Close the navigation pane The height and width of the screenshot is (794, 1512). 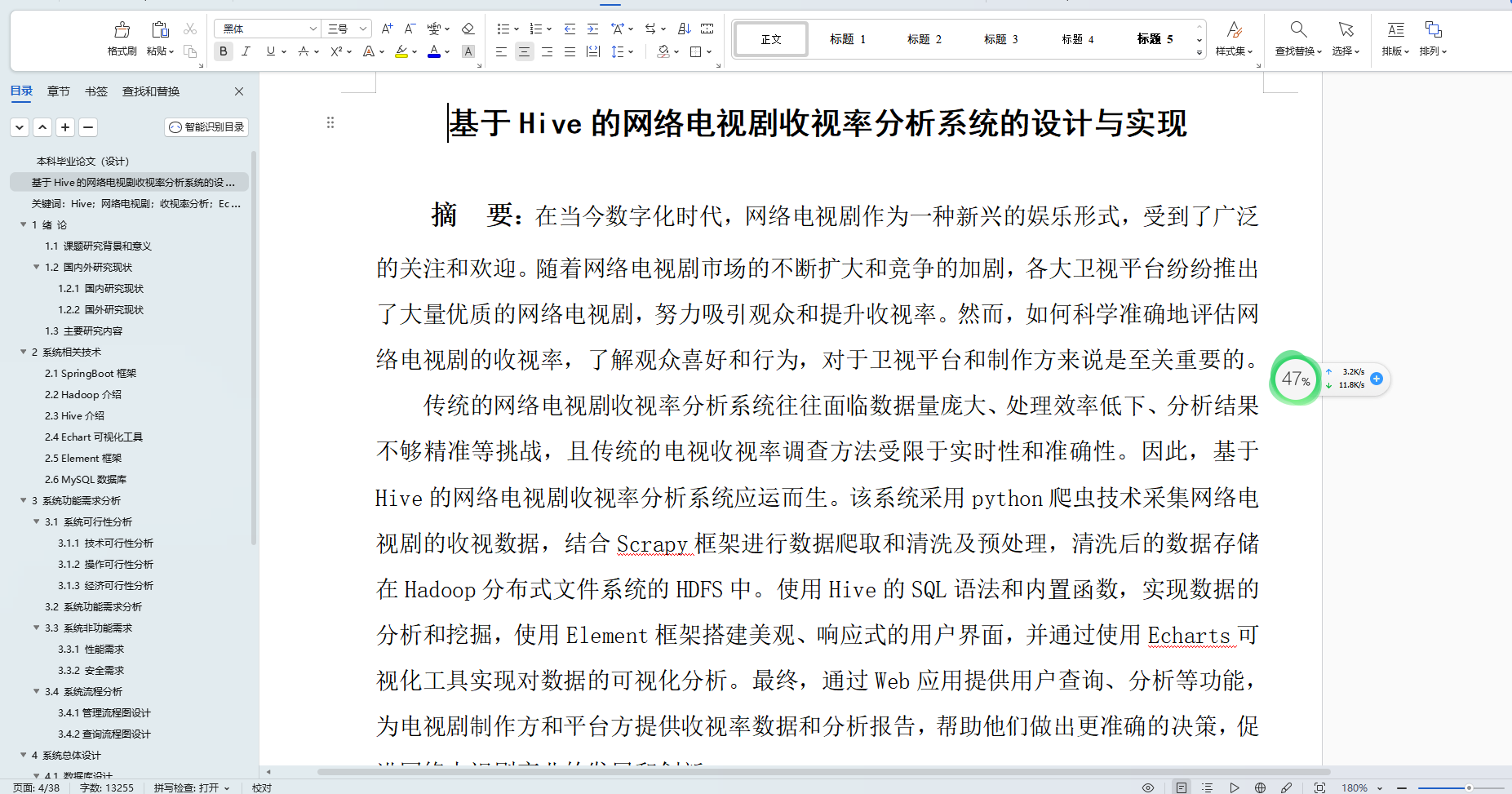coord(239,91)
